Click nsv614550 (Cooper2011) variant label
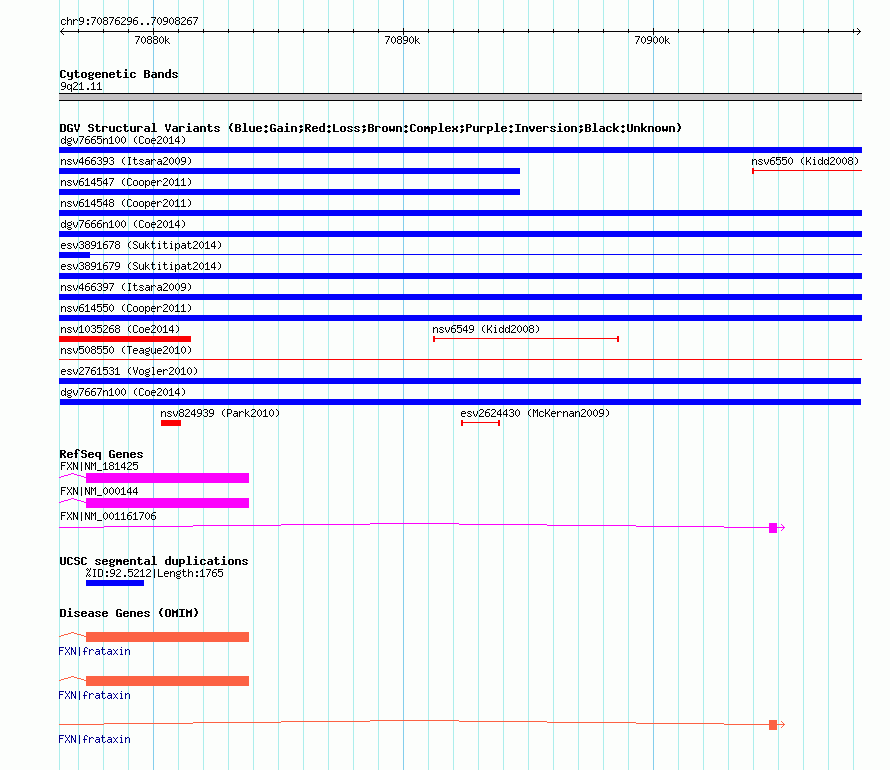890x770 pixels. tap(126, 308)
